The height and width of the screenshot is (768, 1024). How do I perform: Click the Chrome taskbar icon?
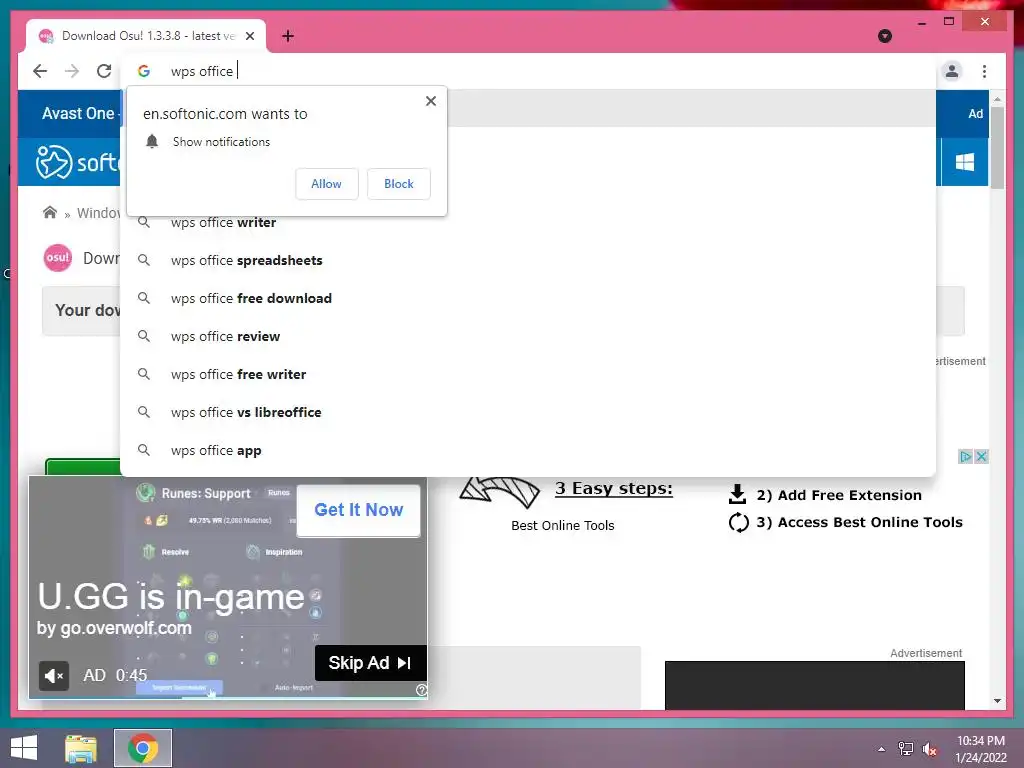pyautogui.click(x=143, y=748)
